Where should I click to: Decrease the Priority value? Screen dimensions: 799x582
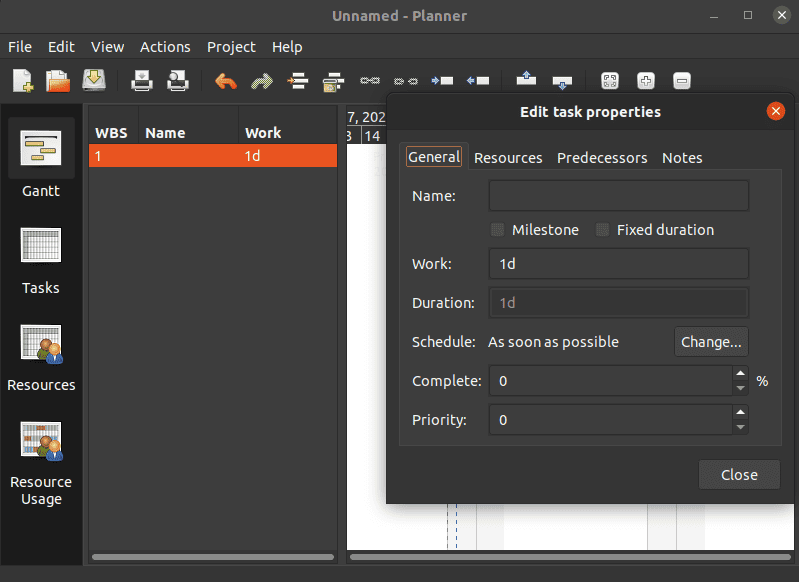point(740,428)
